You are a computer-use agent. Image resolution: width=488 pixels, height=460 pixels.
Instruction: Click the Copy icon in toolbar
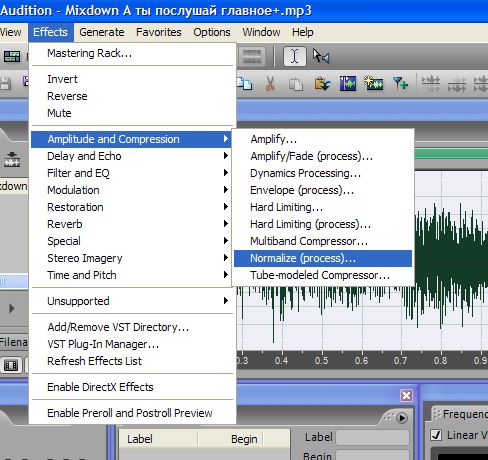pos(245,83)
